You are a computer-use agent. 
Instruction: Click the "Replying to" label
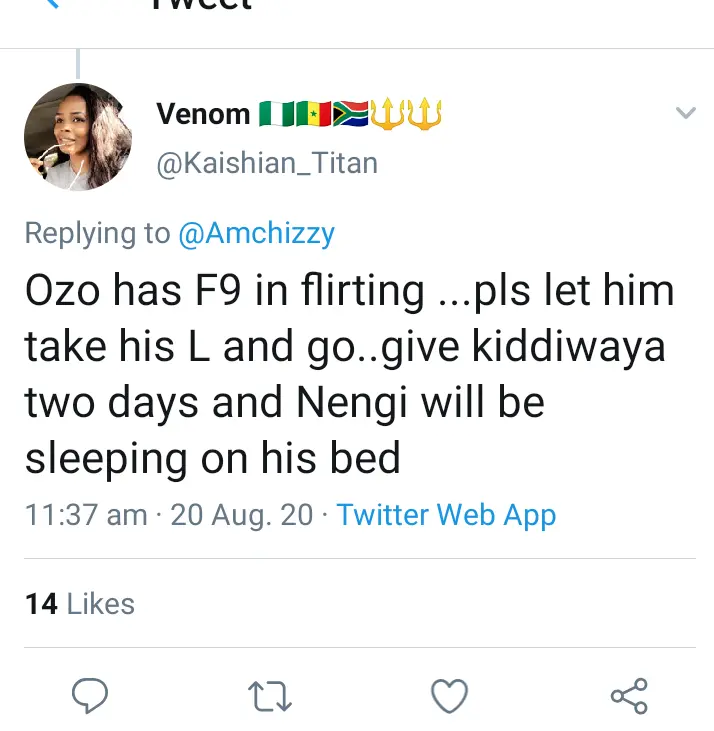coord(98,233)
